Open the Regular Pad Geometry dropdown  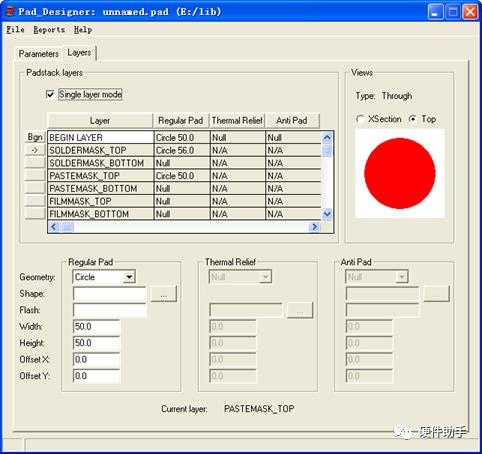[129, 277]
